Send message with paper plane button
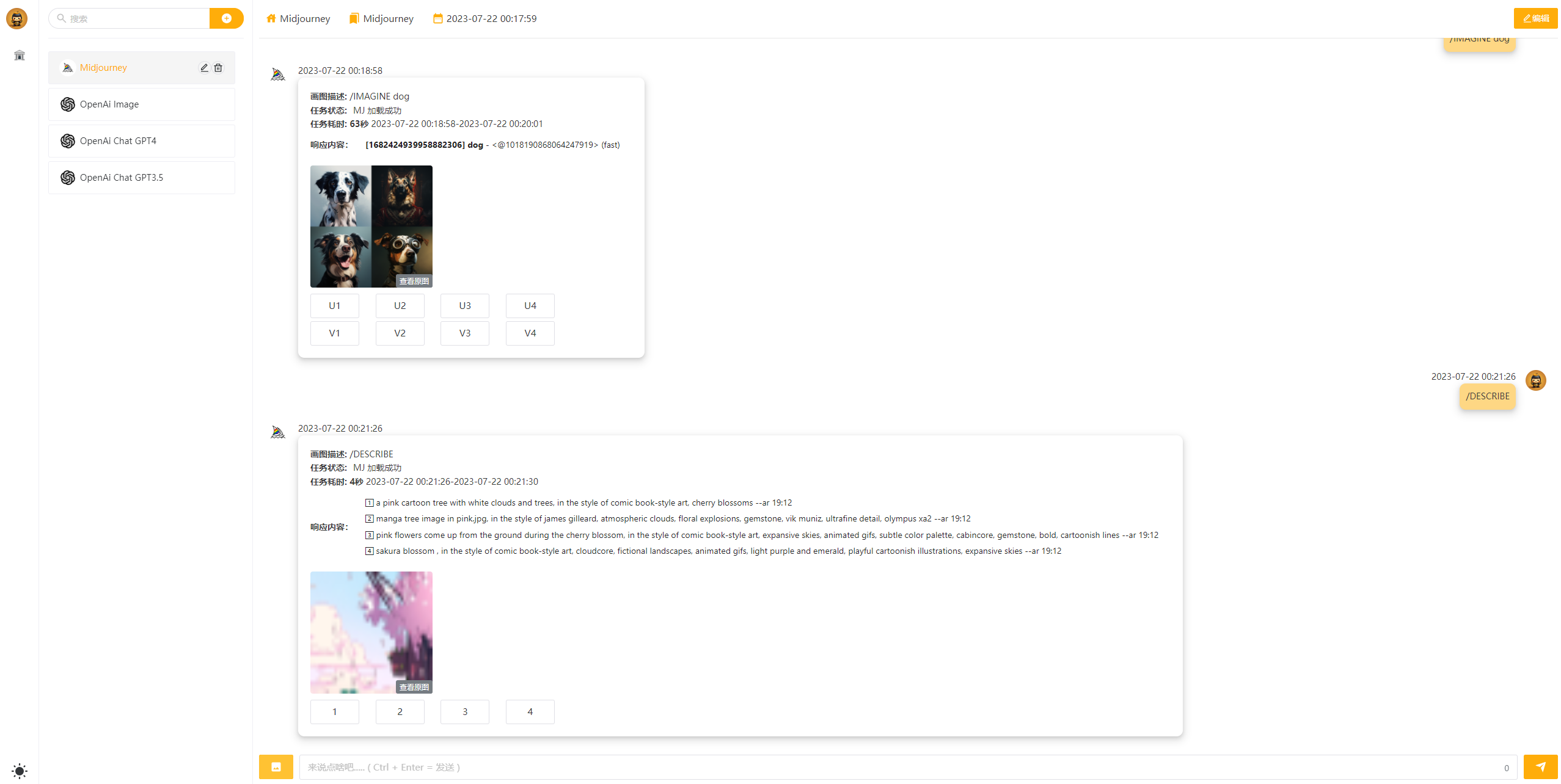Screen dimensions: 1561x784 (1540, 767)
